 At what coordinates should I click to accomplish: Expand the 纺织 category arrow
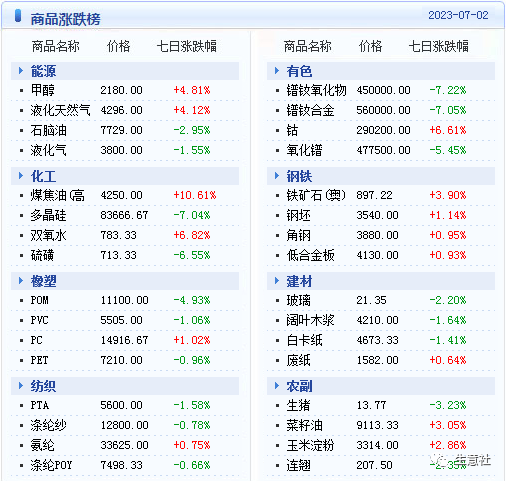pos(21,386)
